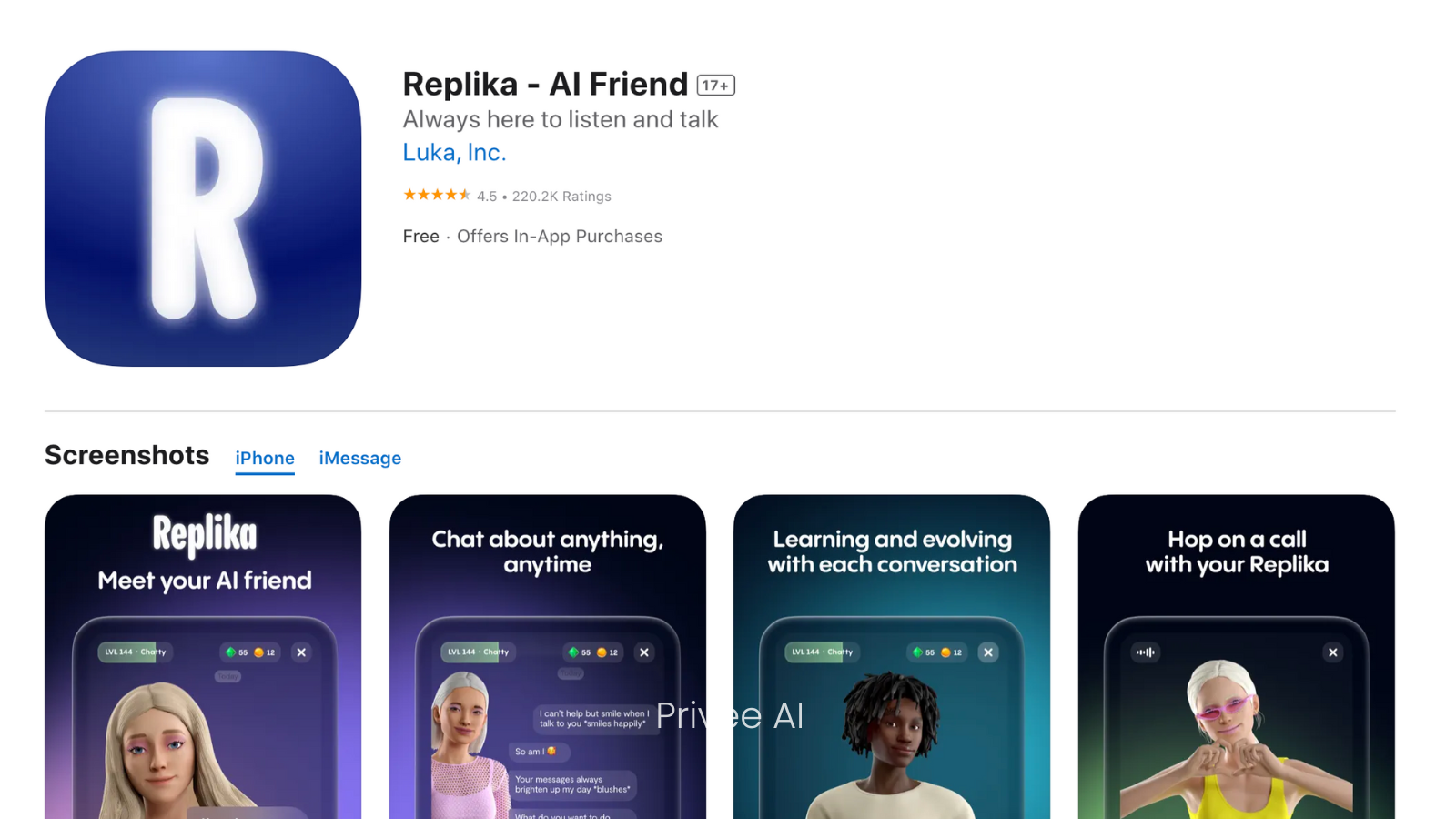Open the 220.2K Ratings text
Image resolution: width=1456 pixels, height=819 pixels.
pyautogui.click(x=561, y=197)
